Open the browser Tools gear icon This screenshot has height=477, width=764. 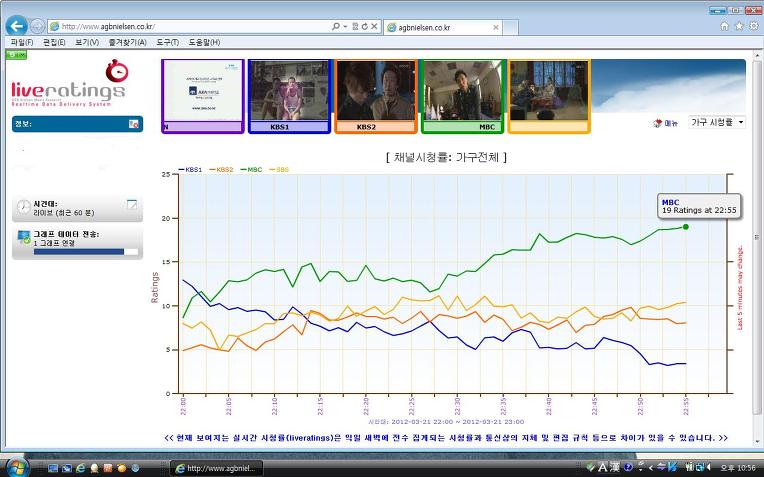754,26
